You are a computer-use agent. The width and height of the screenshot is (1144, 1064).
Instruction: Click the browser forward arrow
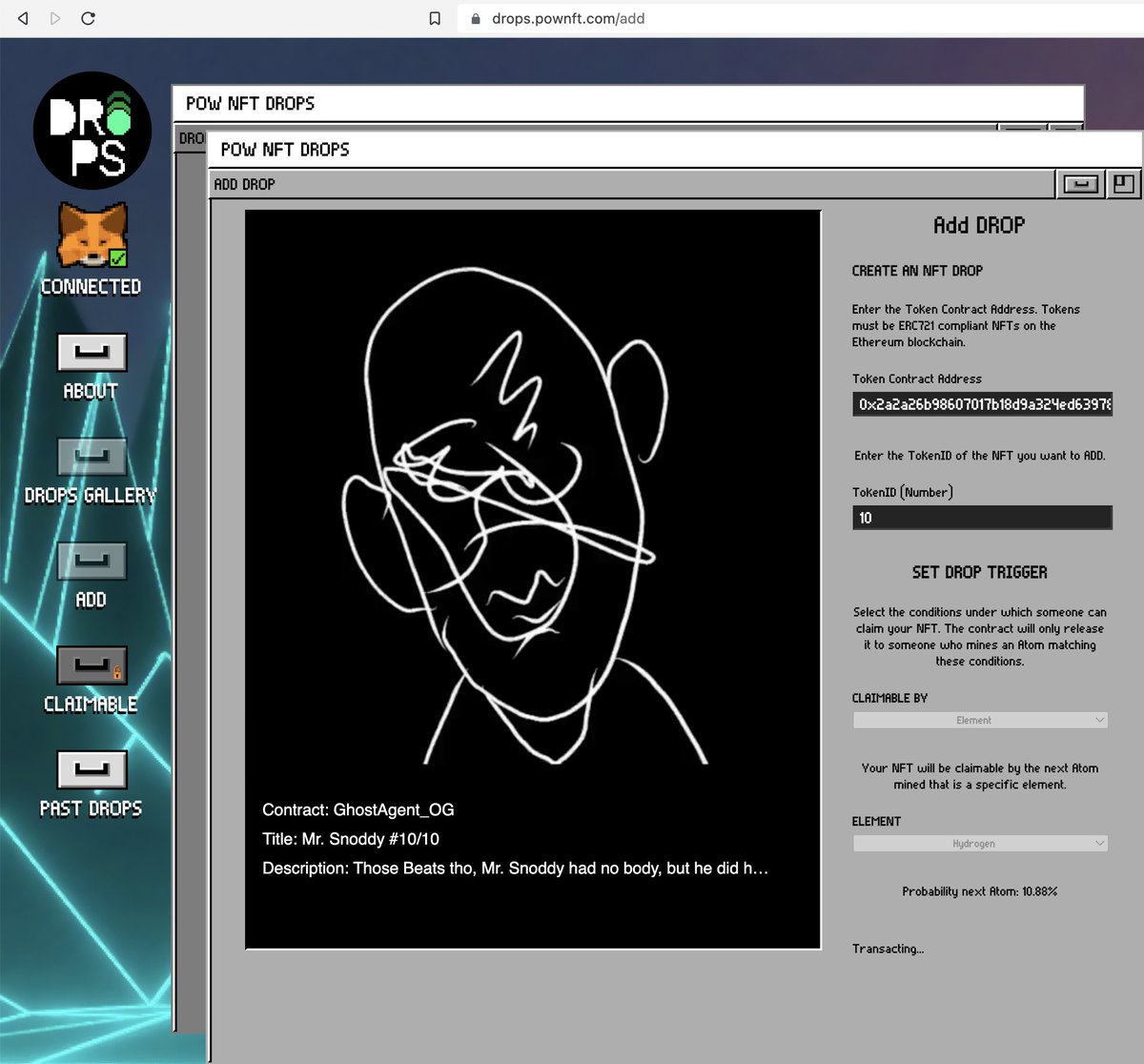click(x=55, y=18)
